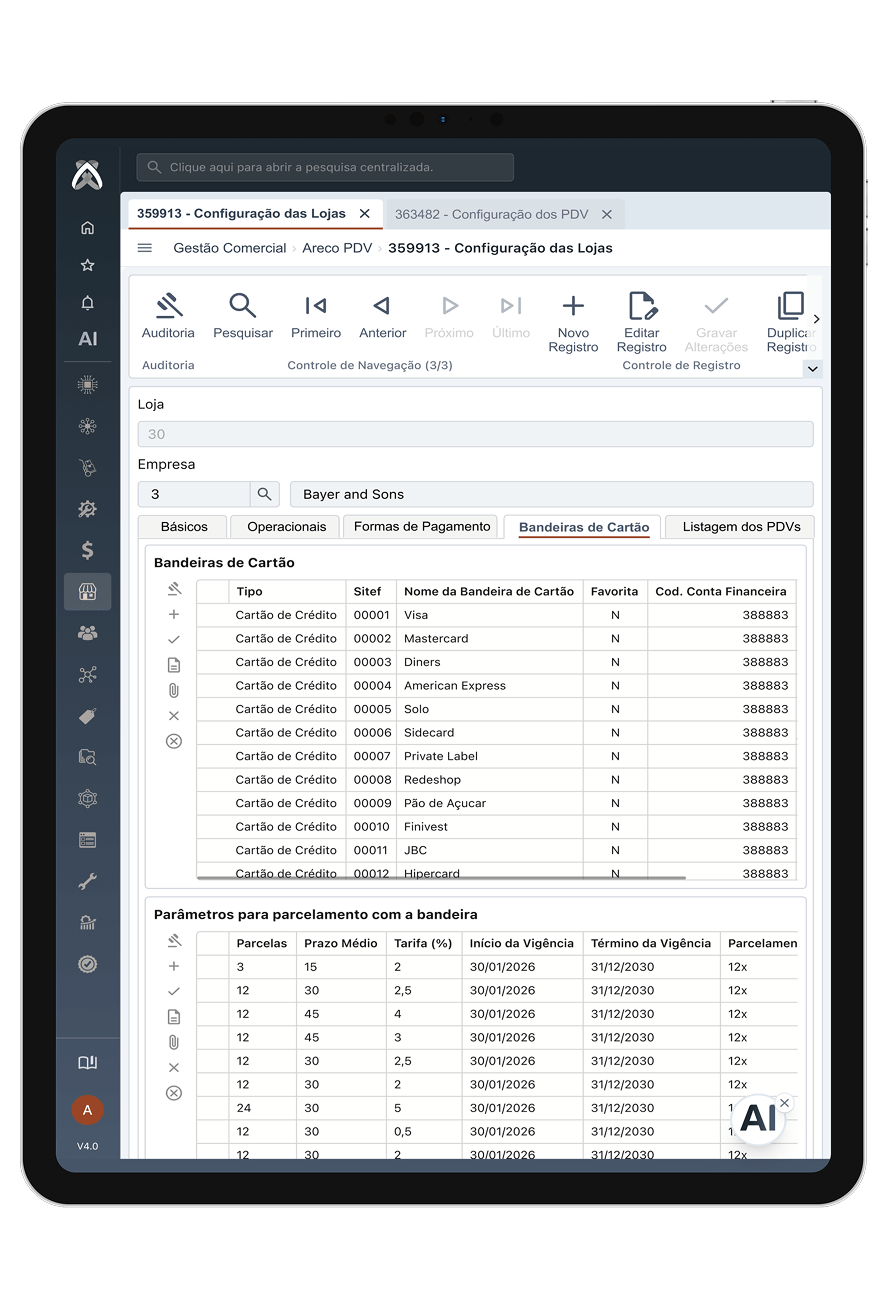Click circled X icon beside Bandeiras de Cartão grid

[174, 741]
